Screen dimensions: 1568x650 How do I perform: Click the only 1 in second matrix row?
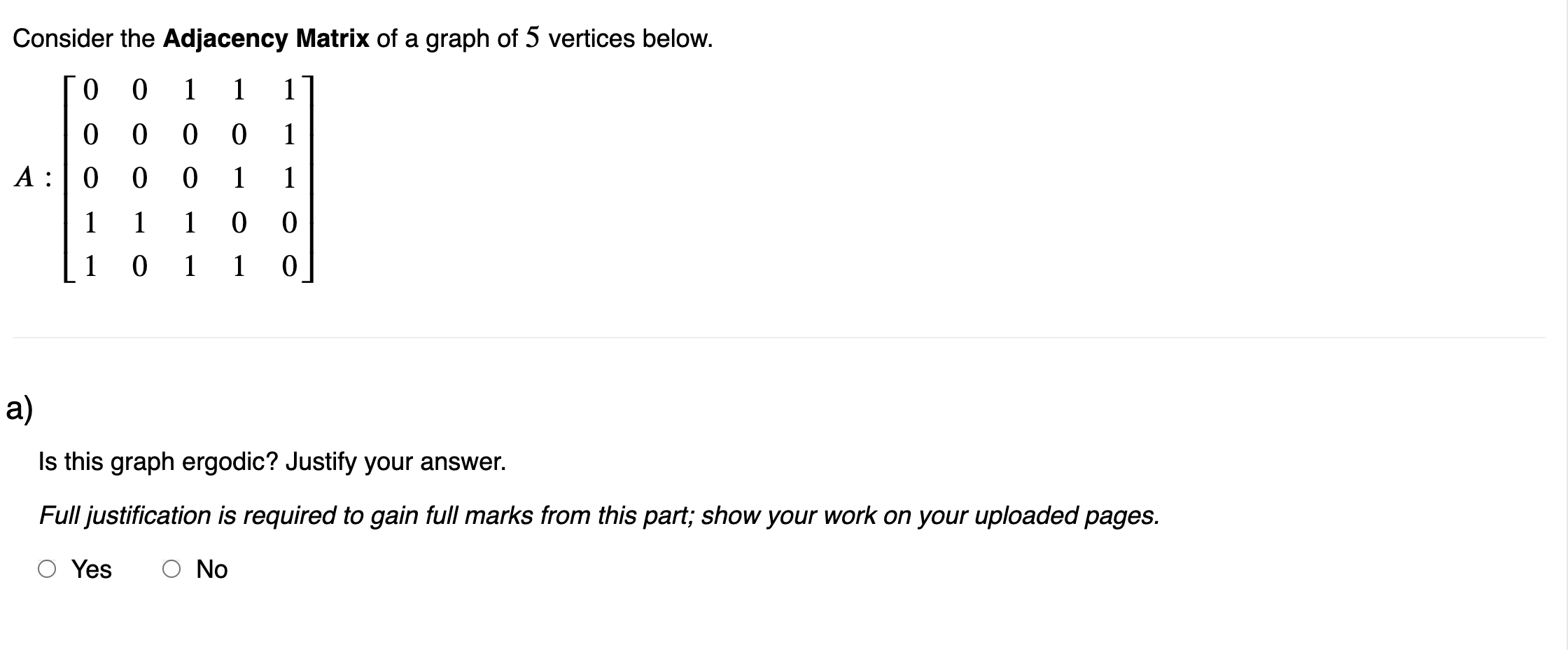pyautogui.click(x=289, y=134)
